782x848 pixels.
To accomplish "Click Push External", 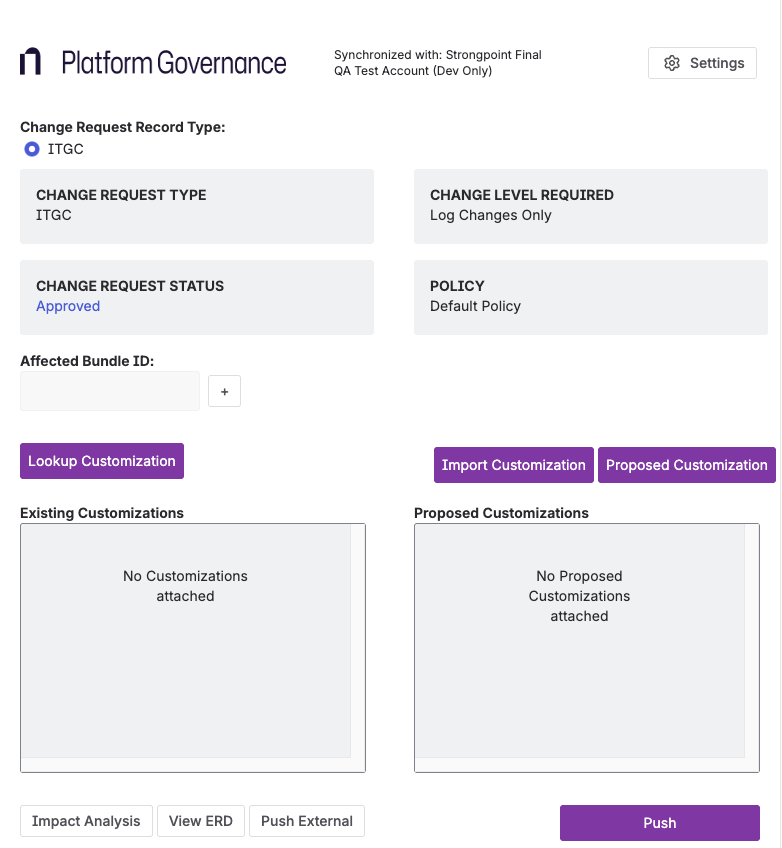I will pos(306,821).
